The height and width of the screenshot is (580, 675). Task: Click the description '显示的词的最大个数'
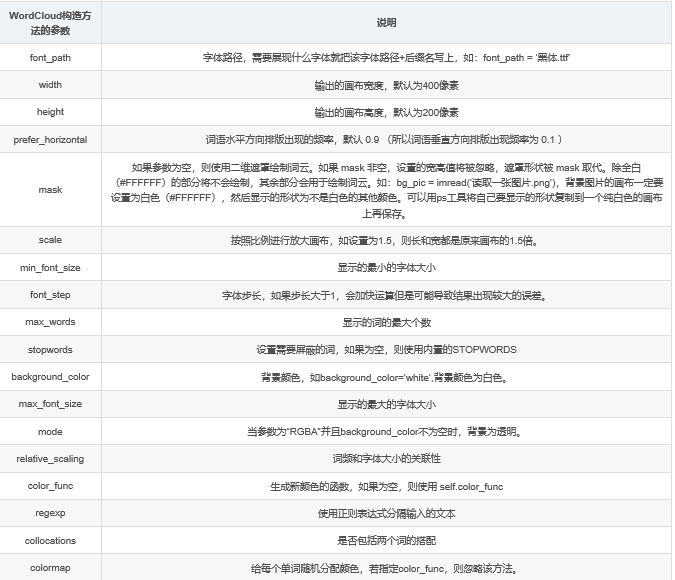[386, 323]
